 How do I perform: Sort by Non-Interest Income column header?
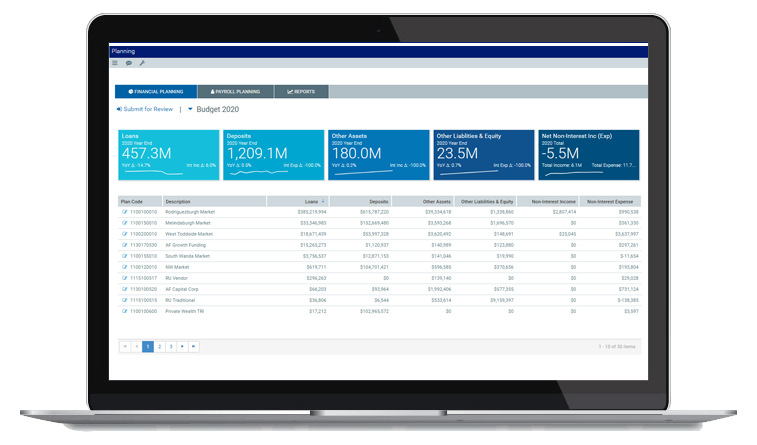pyautogui.click(x=548, y=201)
